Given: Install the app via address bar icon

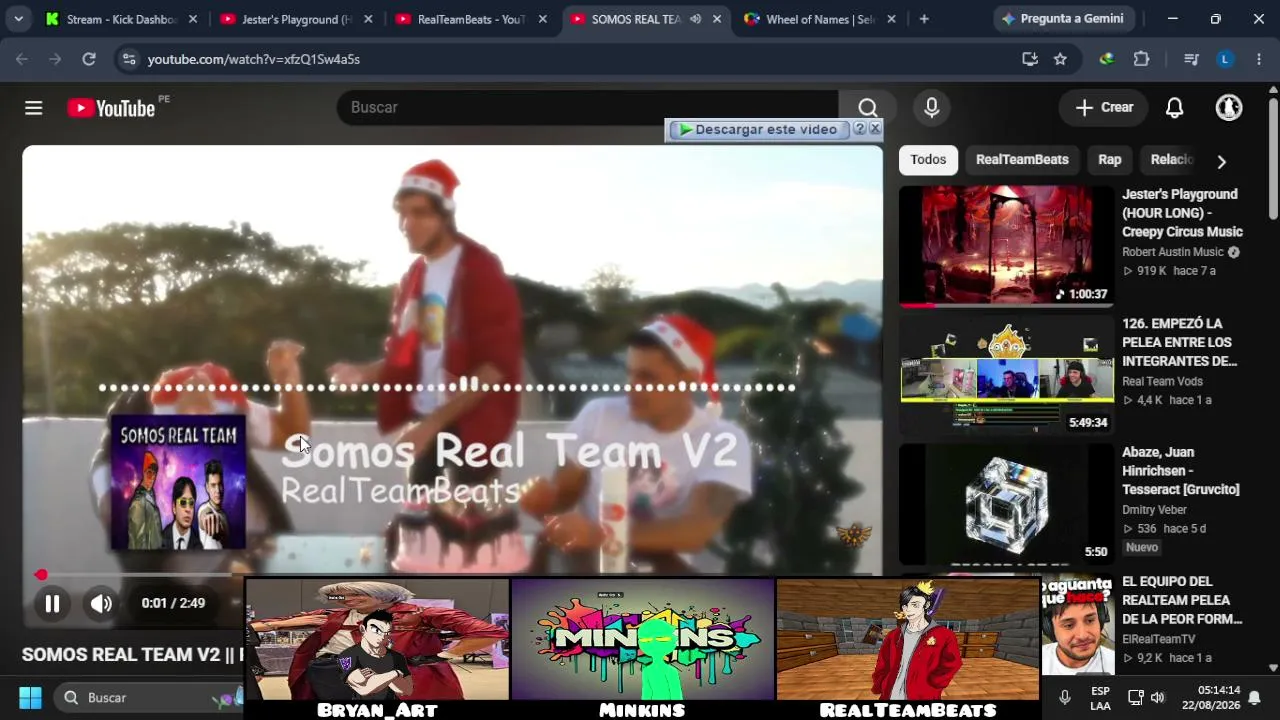Looking at the screenshot, I should click(1030, 59).
